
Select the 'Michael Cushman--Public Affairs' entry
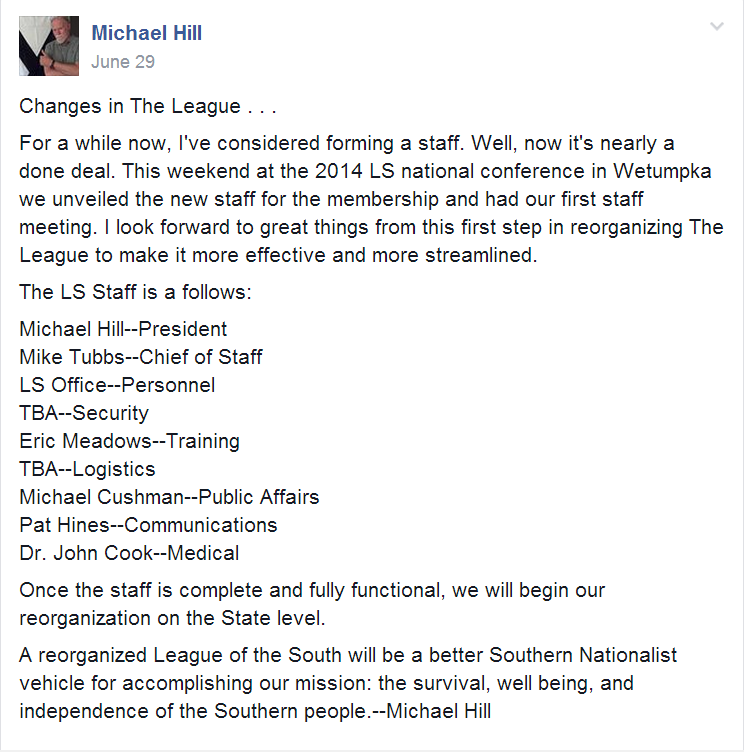pyautogui.click(x=169, y=497)
